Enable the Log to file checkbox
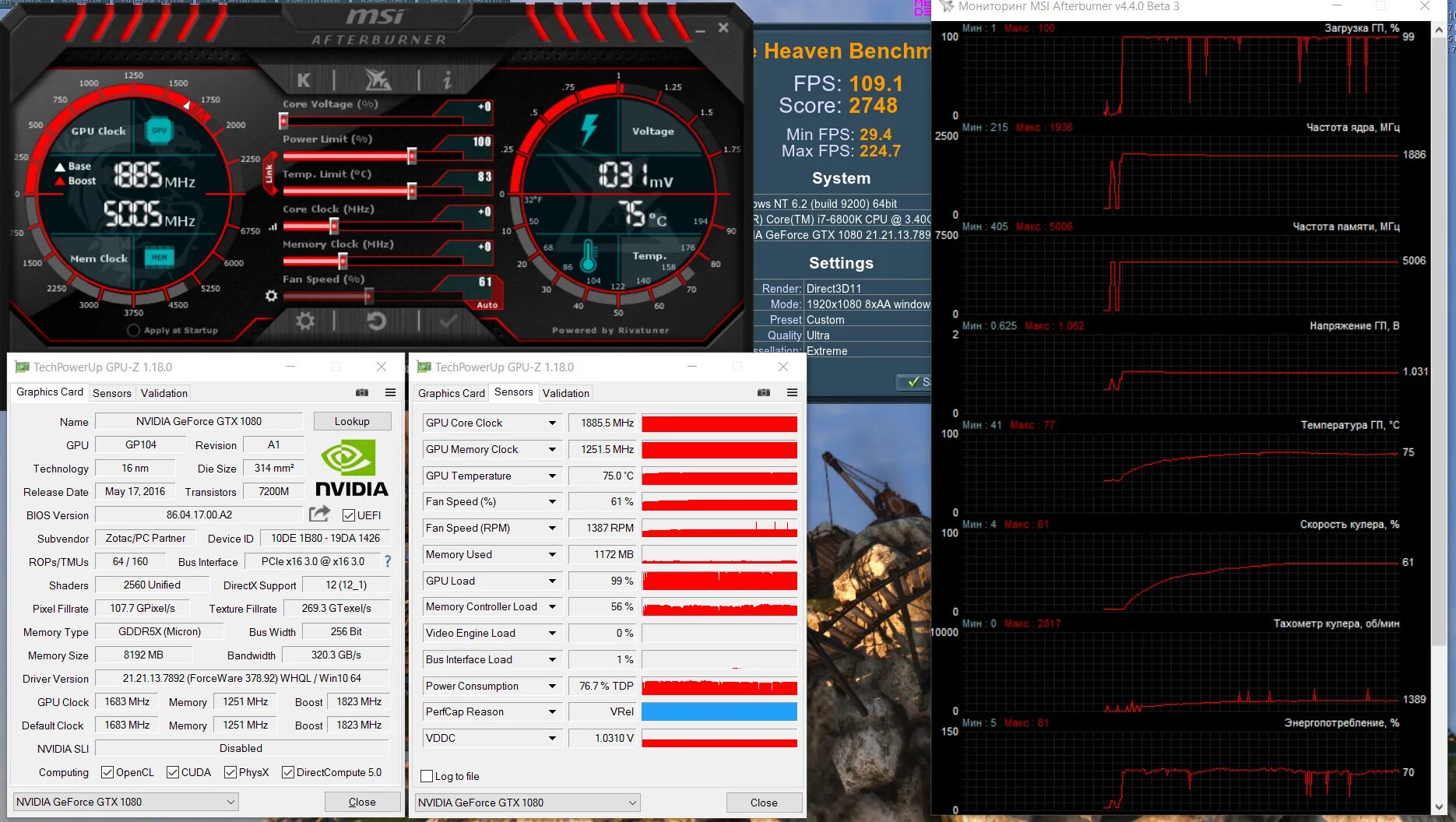 point(427,776)
